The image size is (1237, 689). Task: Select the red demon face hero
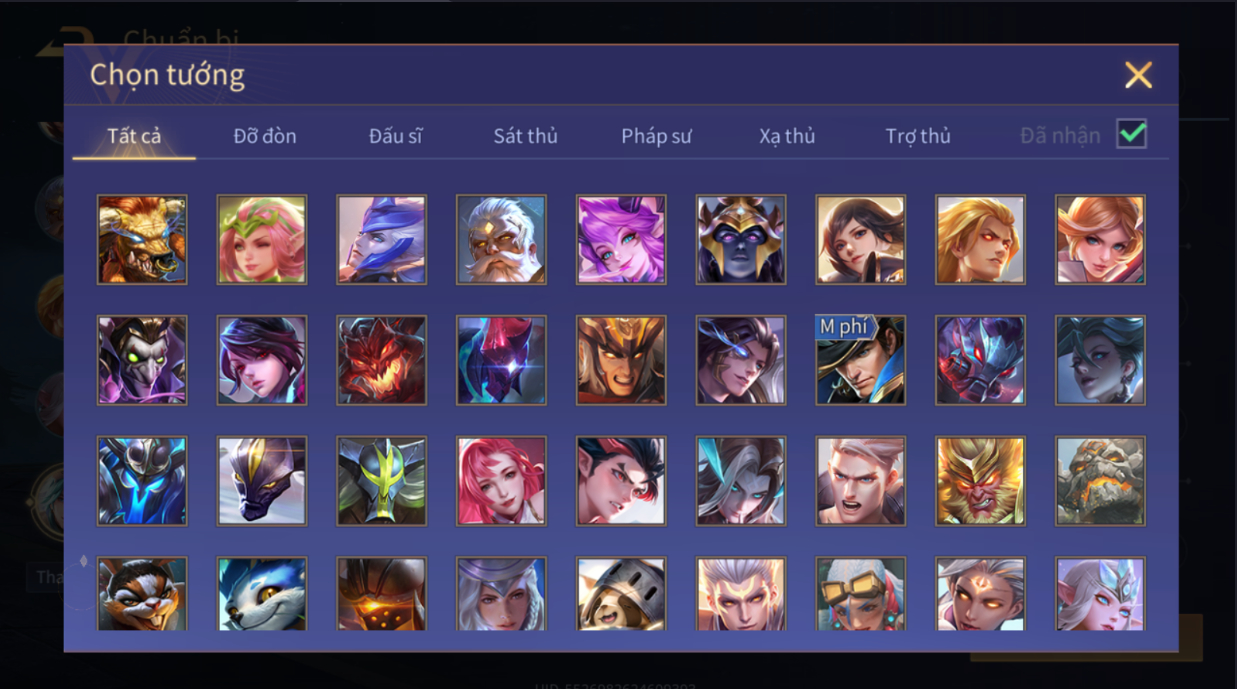tap(381, 360)
